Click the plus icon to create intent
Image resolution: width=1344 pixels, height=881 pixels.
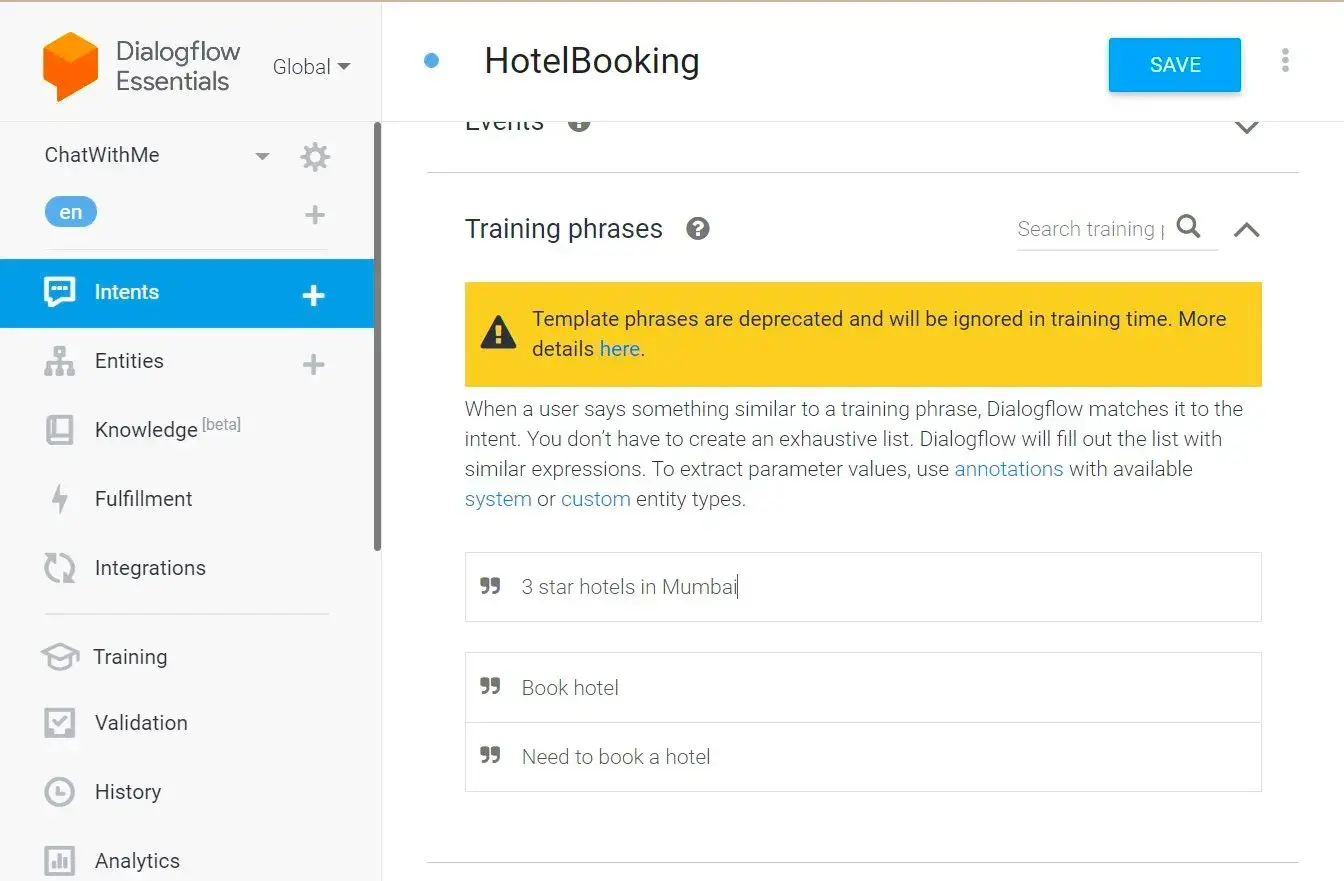314,294
